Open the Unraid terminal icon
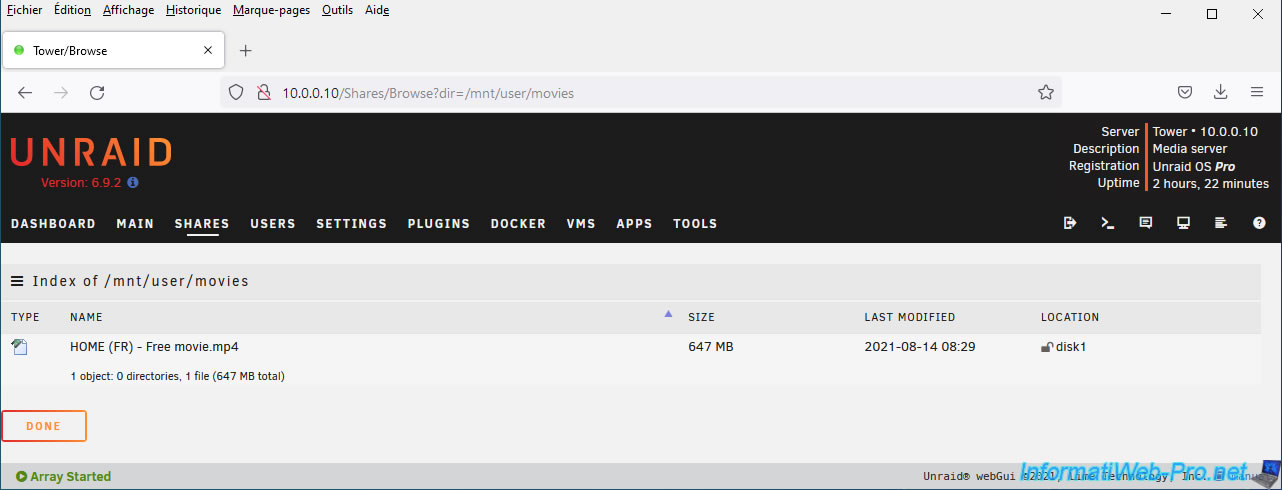Viewport: 1282px width, 490px height. [1108, 223]
